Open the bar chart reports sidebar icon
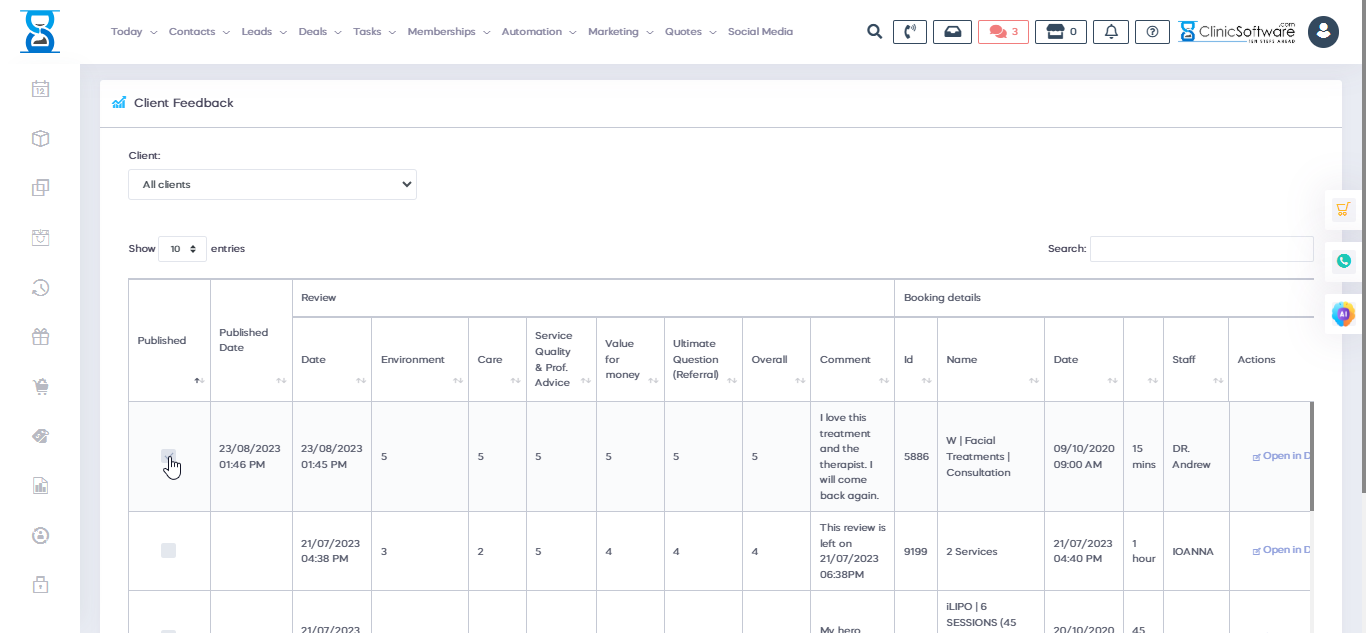The height and width of the screenshot is (633, 1366). [40, 486]
